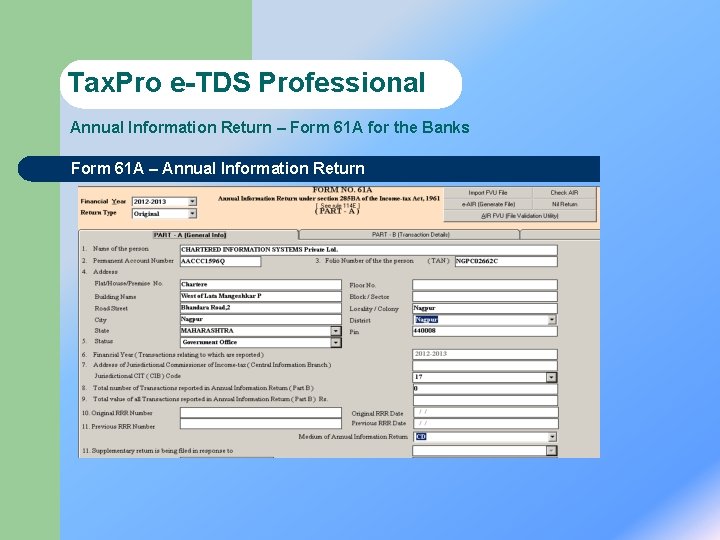The height and width of the screenshot is (540, 720).
Task: Click the Financial Year 2012-2013 disabled field
Action: point(485,354)
